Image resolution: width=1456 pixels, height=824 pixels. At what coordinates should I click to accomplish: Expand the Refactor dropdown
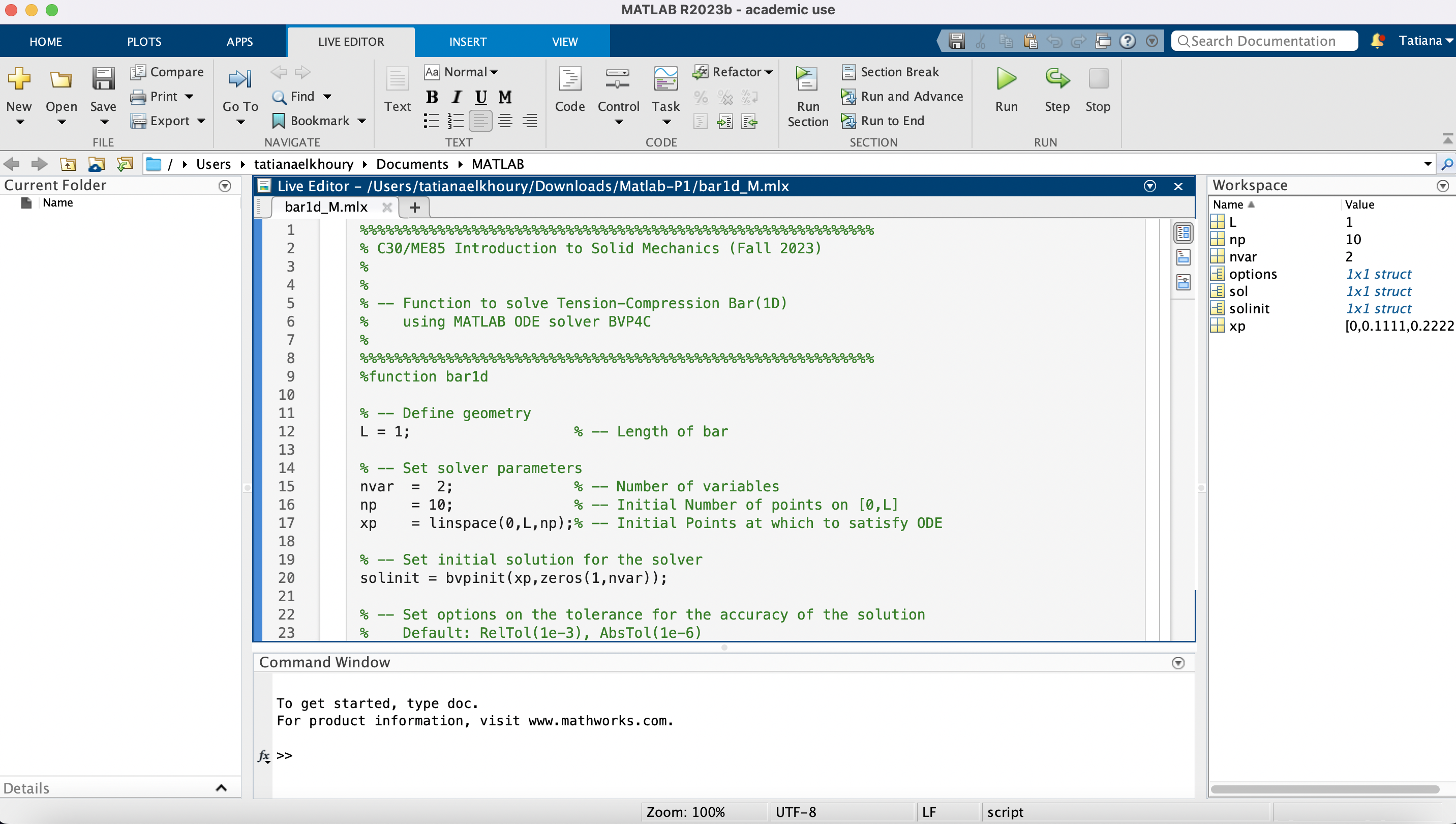[768, 72]
